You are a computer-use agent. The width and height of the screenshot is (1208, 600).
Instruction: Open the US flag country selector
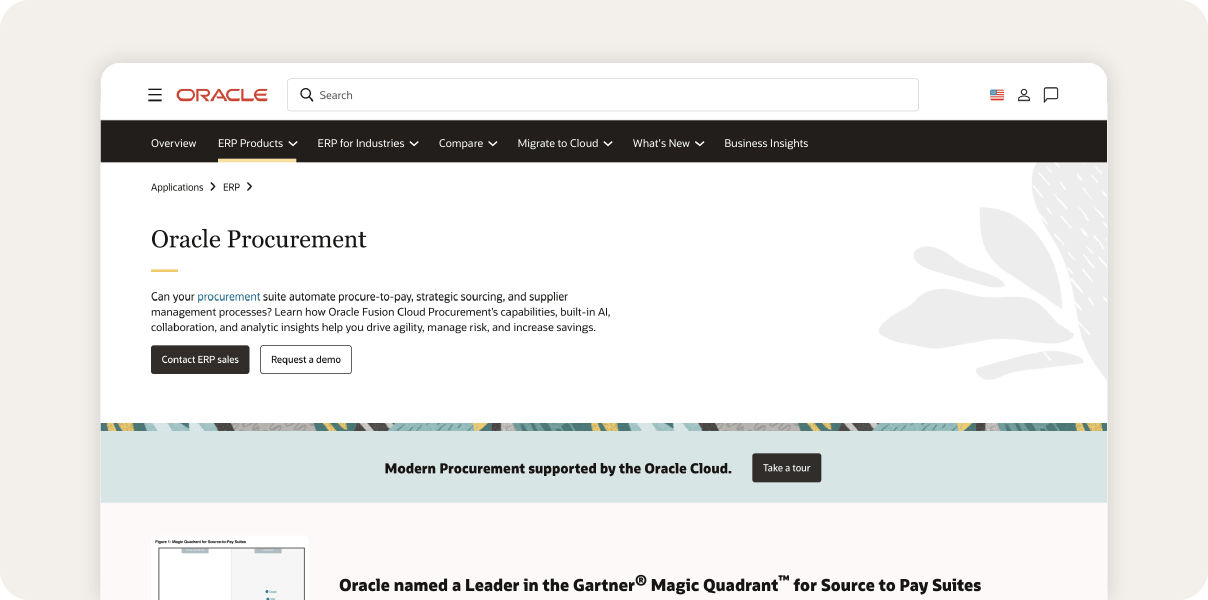[997, 95]
